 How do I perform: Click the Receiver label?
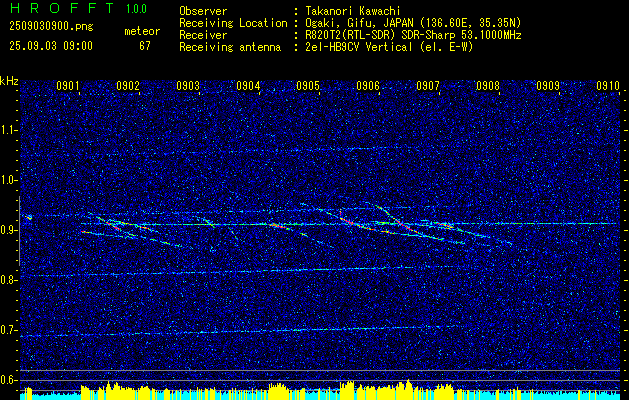203,35
